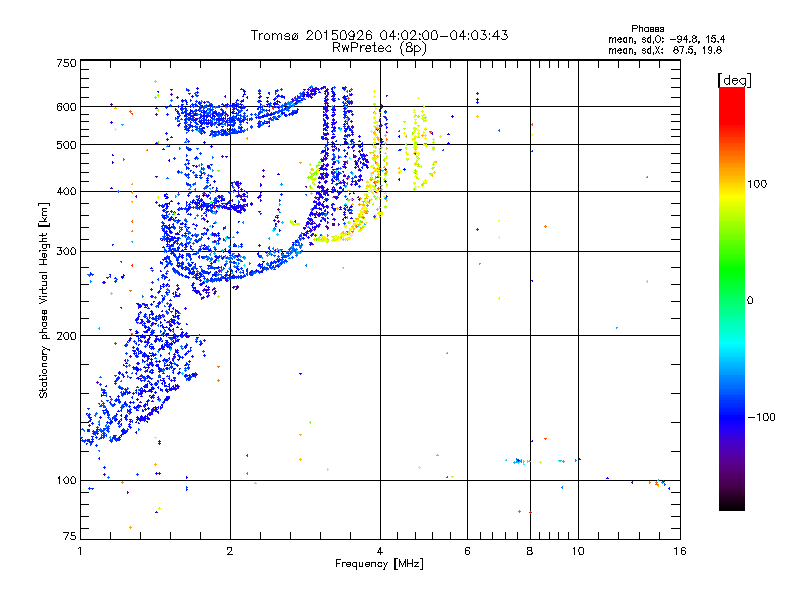Click the colorbar tick label '-100'
Viewport: 800px width, 600px height.
762,417
